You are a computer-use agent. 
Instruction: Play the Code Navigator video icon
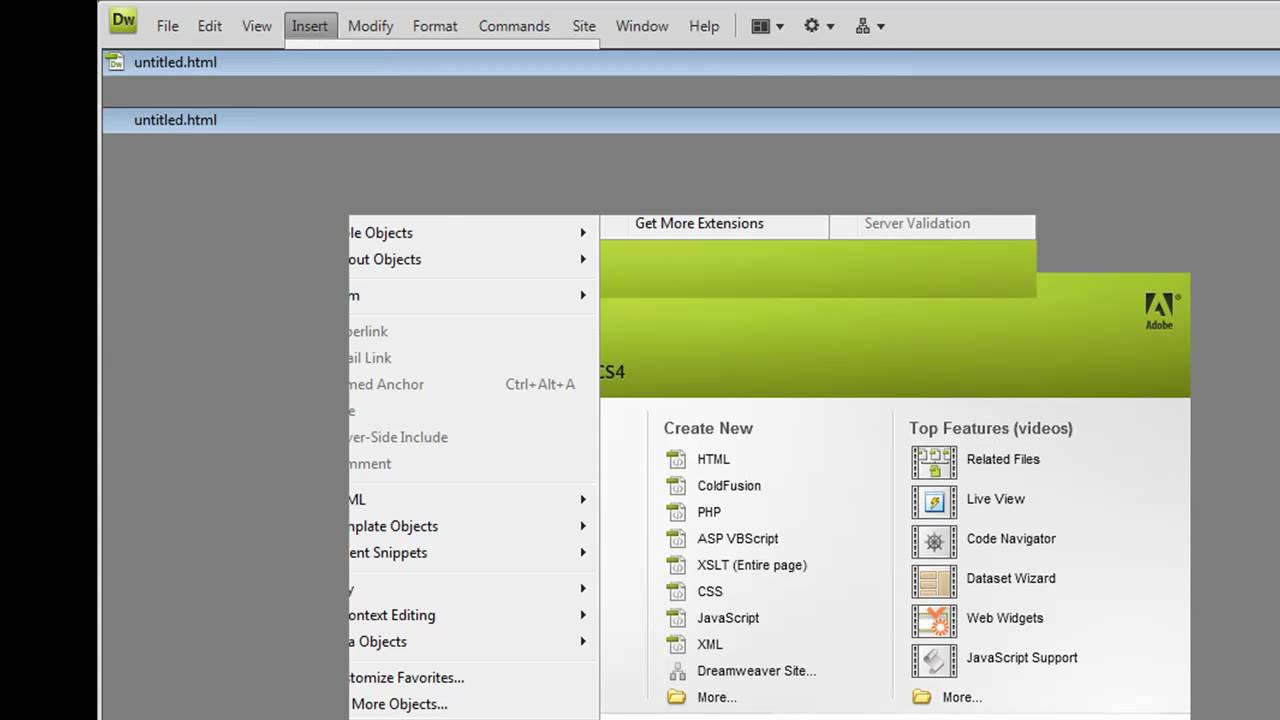[x=934, y=542]
